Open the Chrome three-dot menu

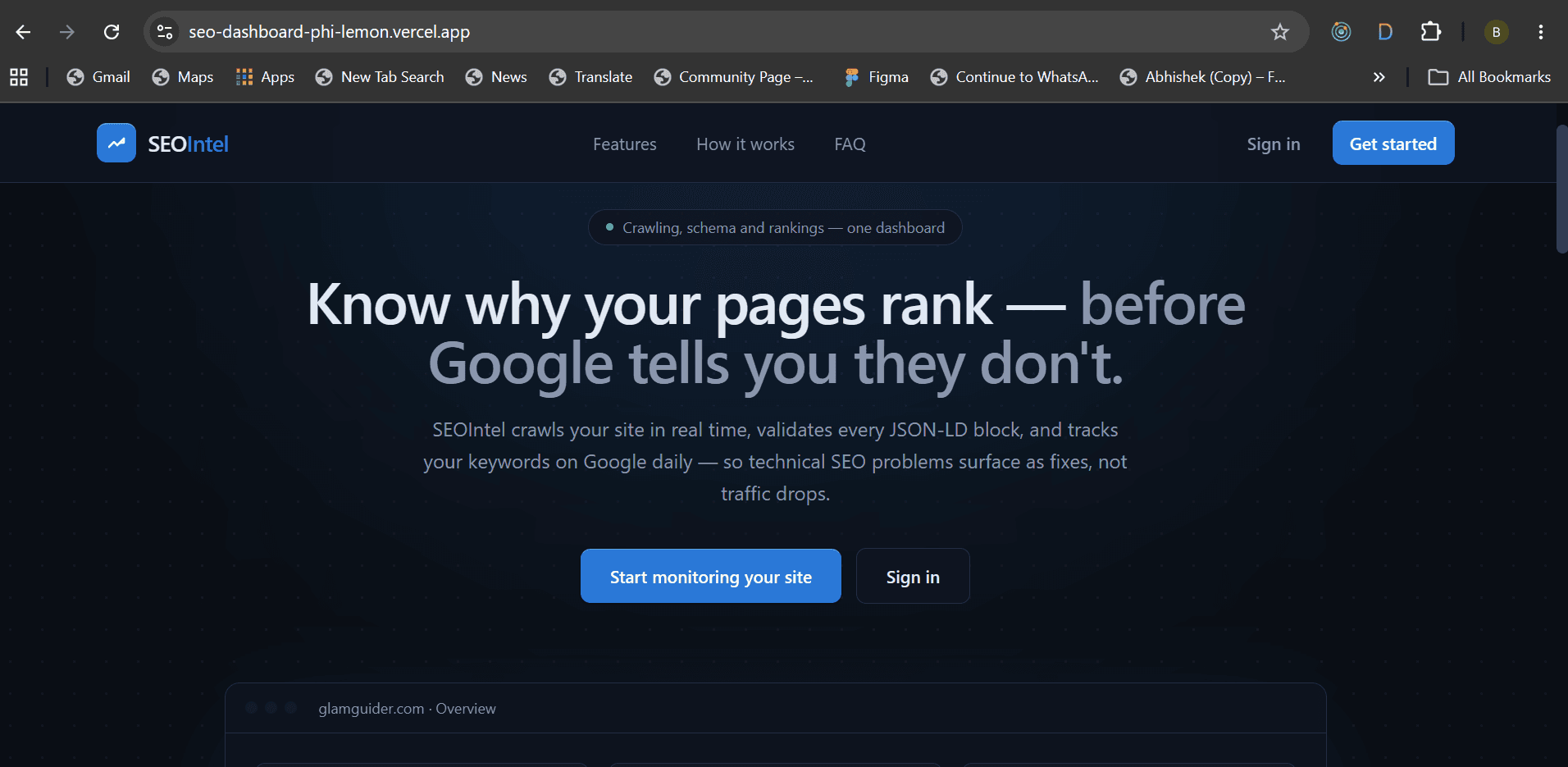coord(1541,32)
